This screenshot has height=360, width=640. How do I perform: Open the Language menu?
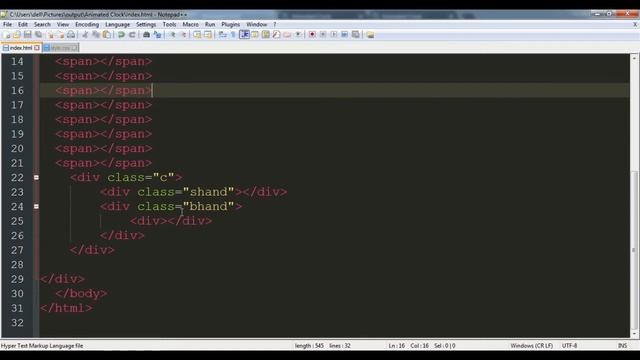point(117,24)
